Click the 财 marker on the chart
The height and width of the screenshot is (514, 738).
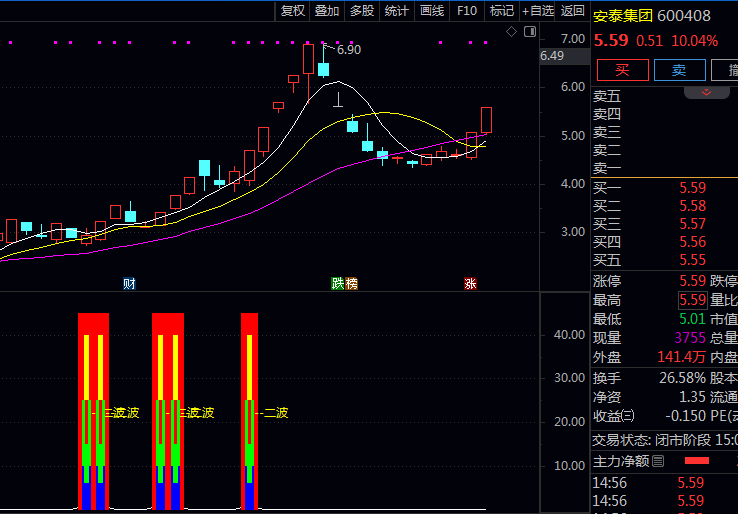pos(129,283)
